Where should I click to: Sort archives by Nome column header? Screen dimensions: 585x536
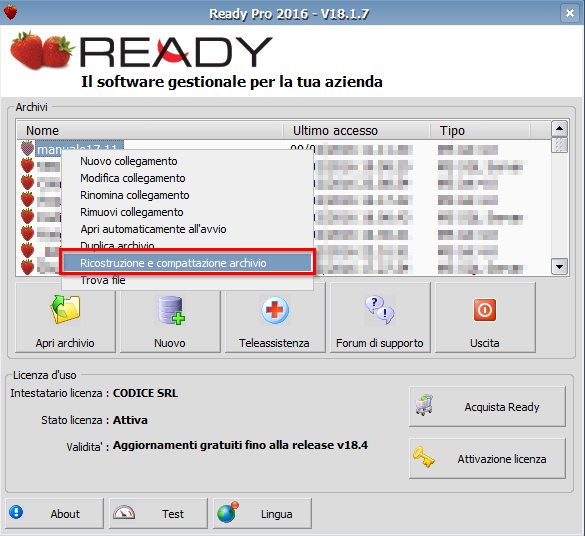[149, 131]
